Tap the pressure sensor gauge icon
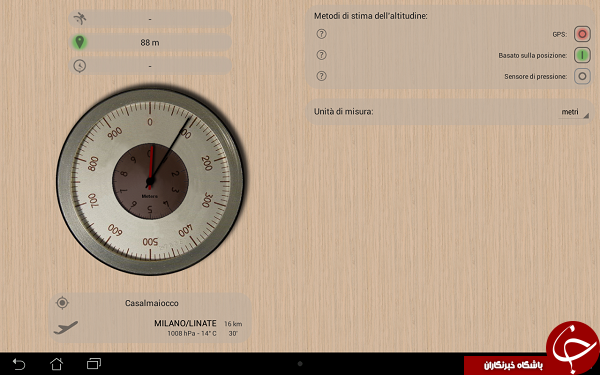Viewport: 600px width, 375px height. pos(80,66)
